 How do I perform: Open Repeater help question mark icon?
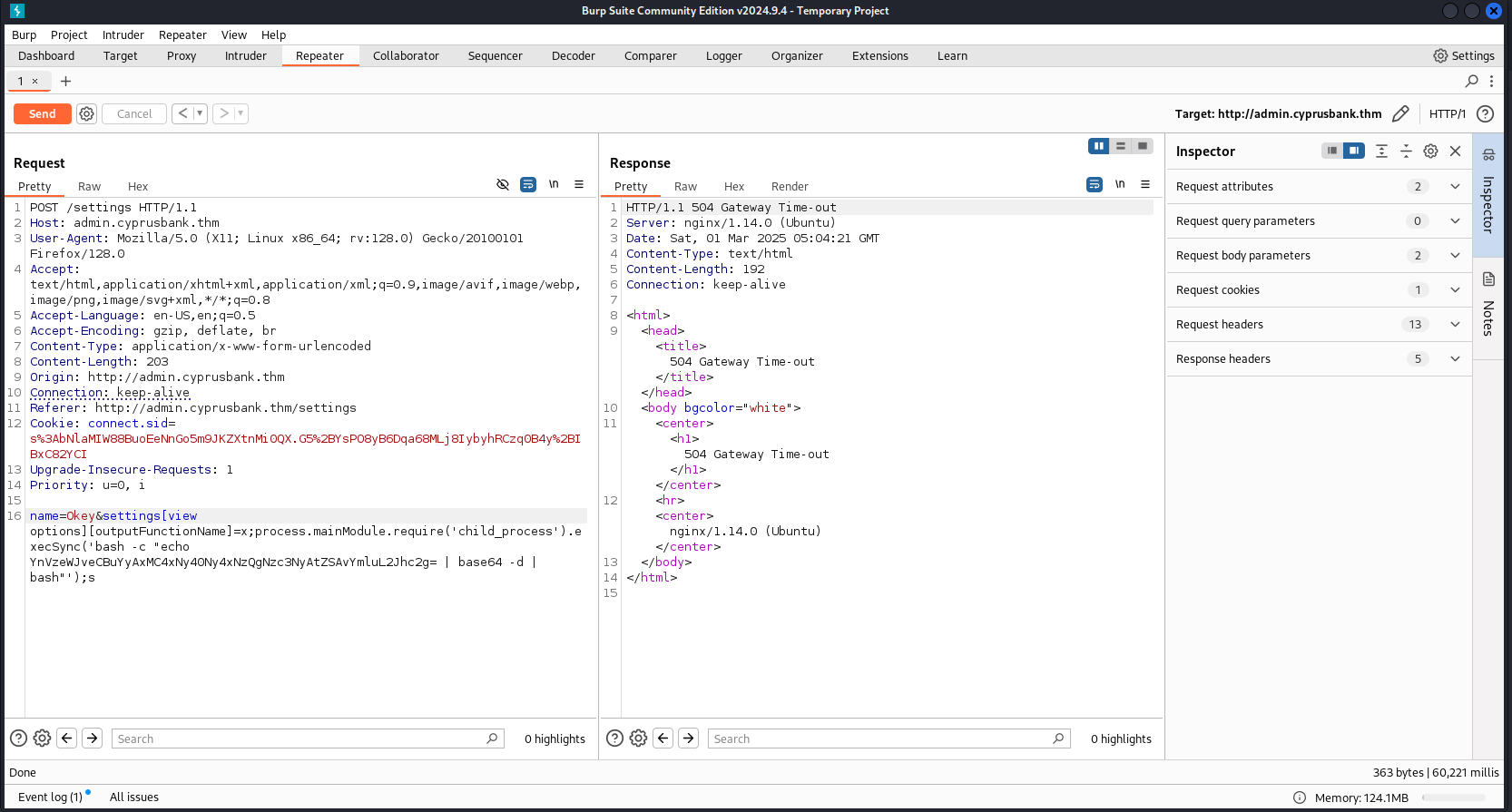[x=1485, y=113]
